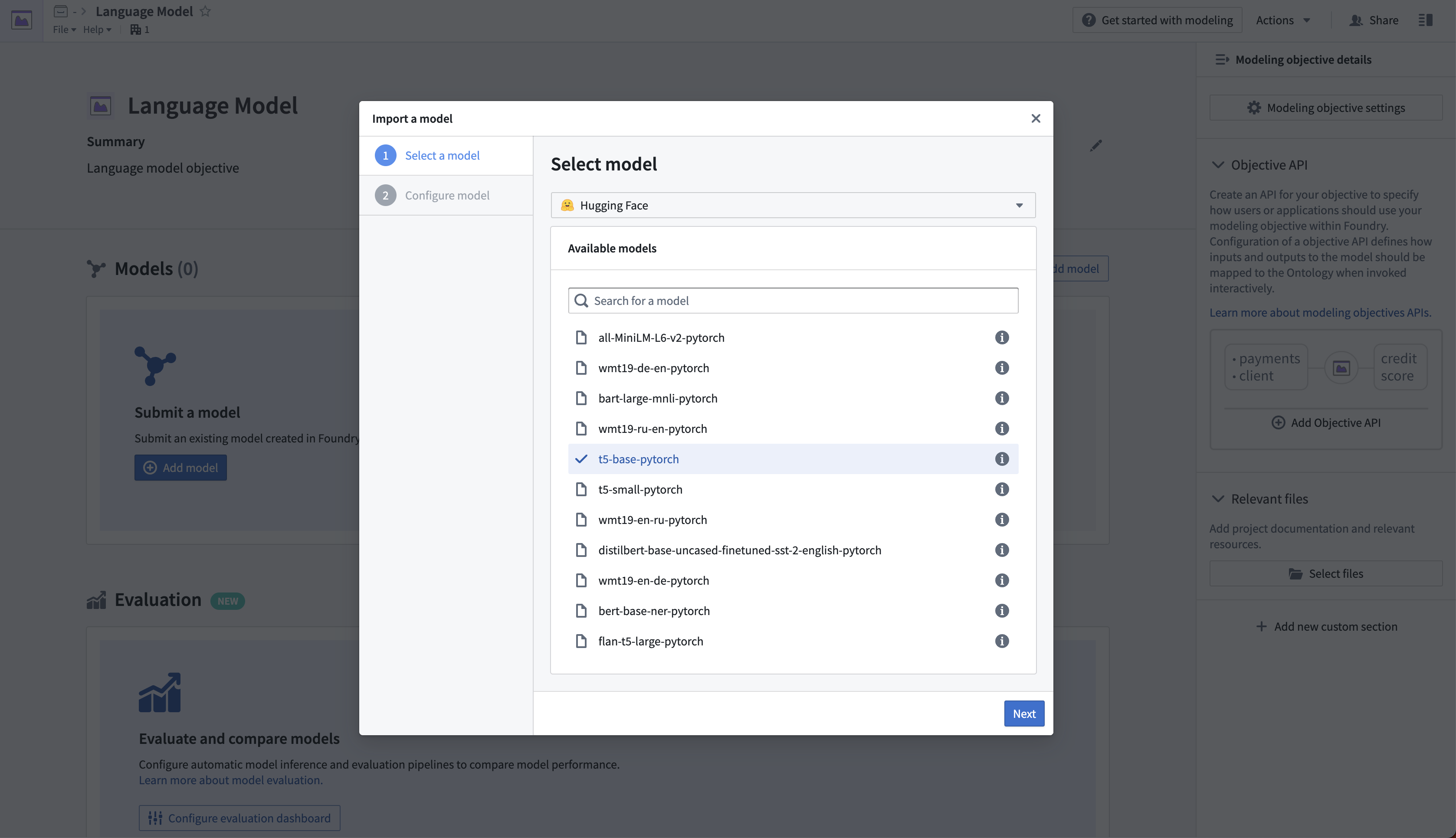Open the File menu
This screenshot has height=838, width=1456.
click(x=64, y=29)
